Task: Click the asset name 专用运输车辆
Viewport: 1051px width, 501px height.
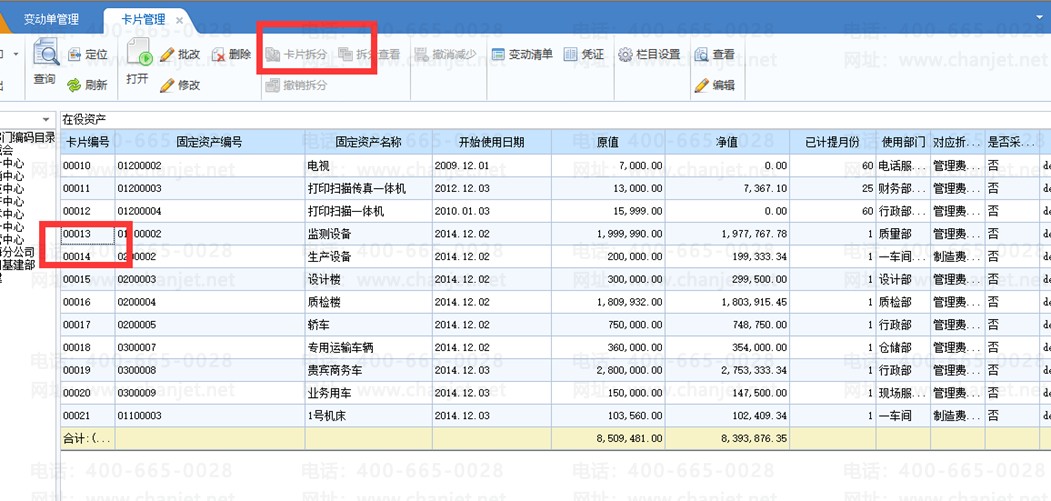Action: (x=340, y=348)
